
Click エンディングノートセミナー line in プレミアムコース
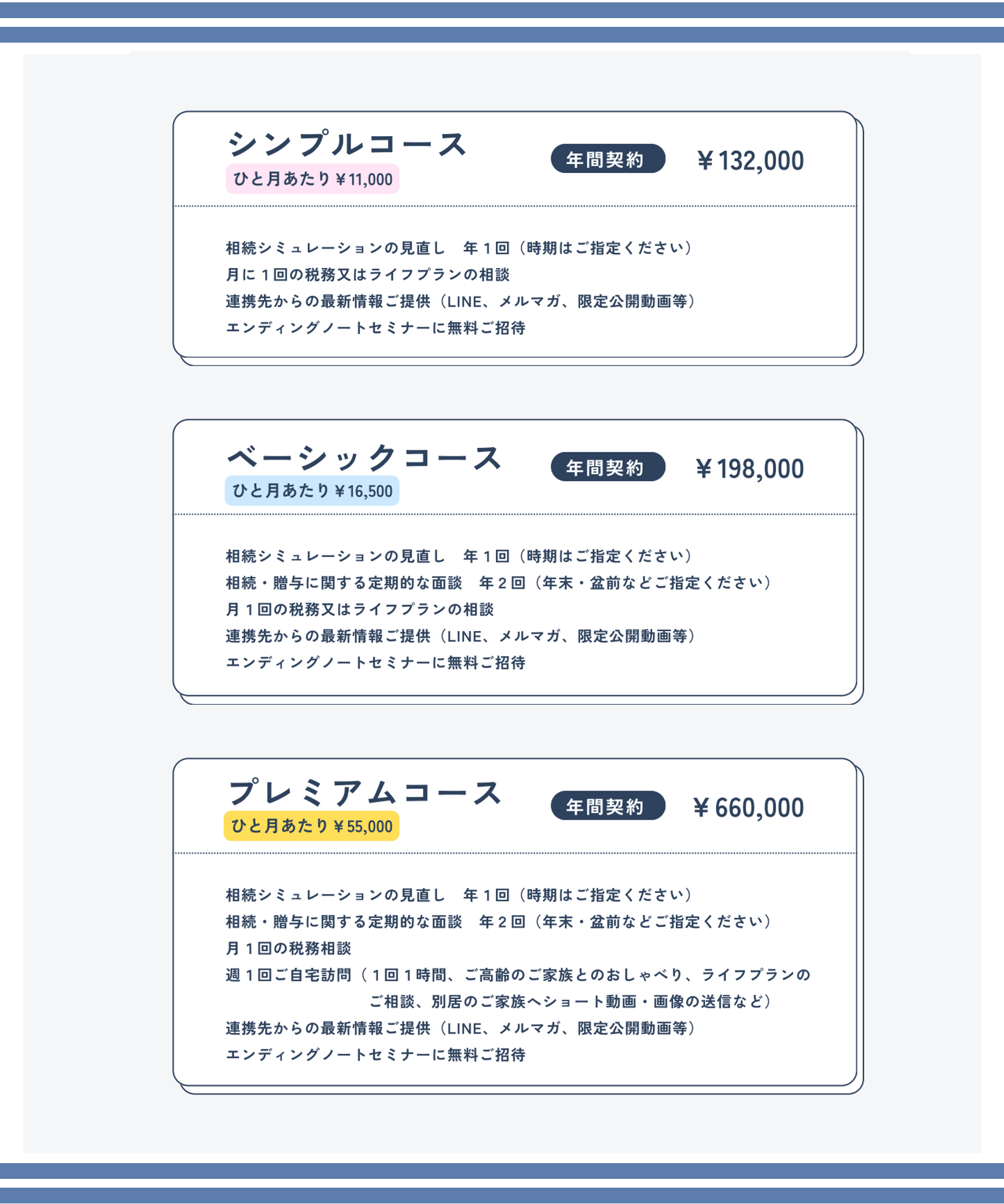tap(376, 1055)
